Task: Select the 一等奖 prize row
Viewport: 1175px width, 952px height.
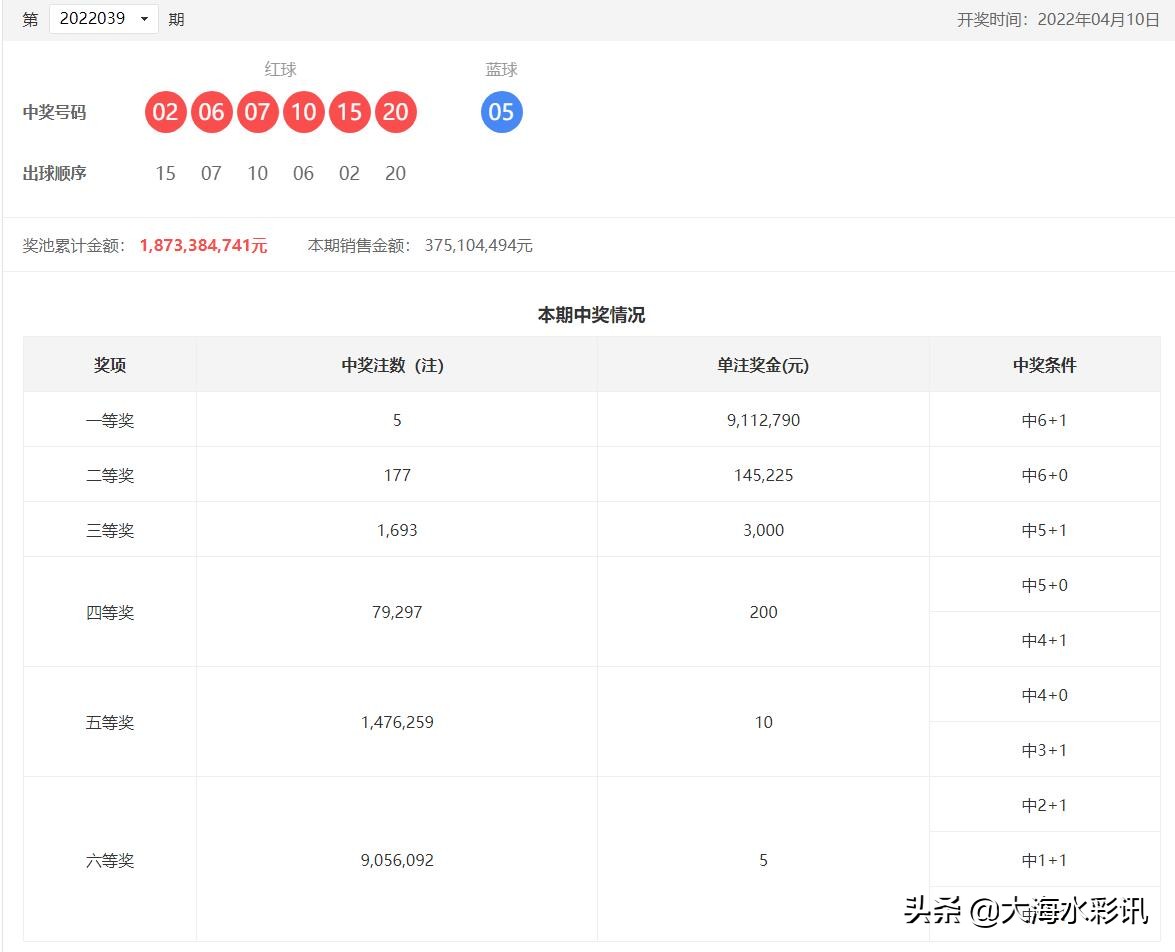Action: pyautogui.click(x=109, y=420)
